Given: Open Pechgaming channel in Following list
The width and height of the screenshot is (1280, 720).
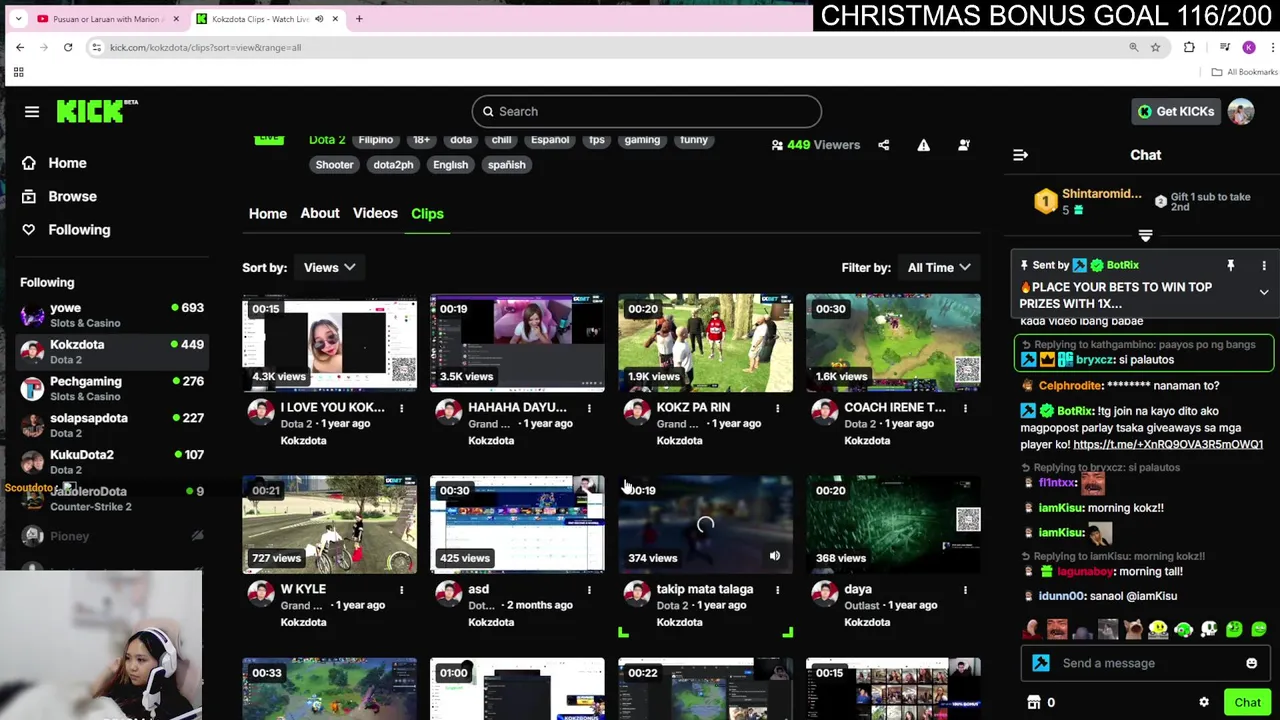Looking at the screenshot, I should pos(112,388).
